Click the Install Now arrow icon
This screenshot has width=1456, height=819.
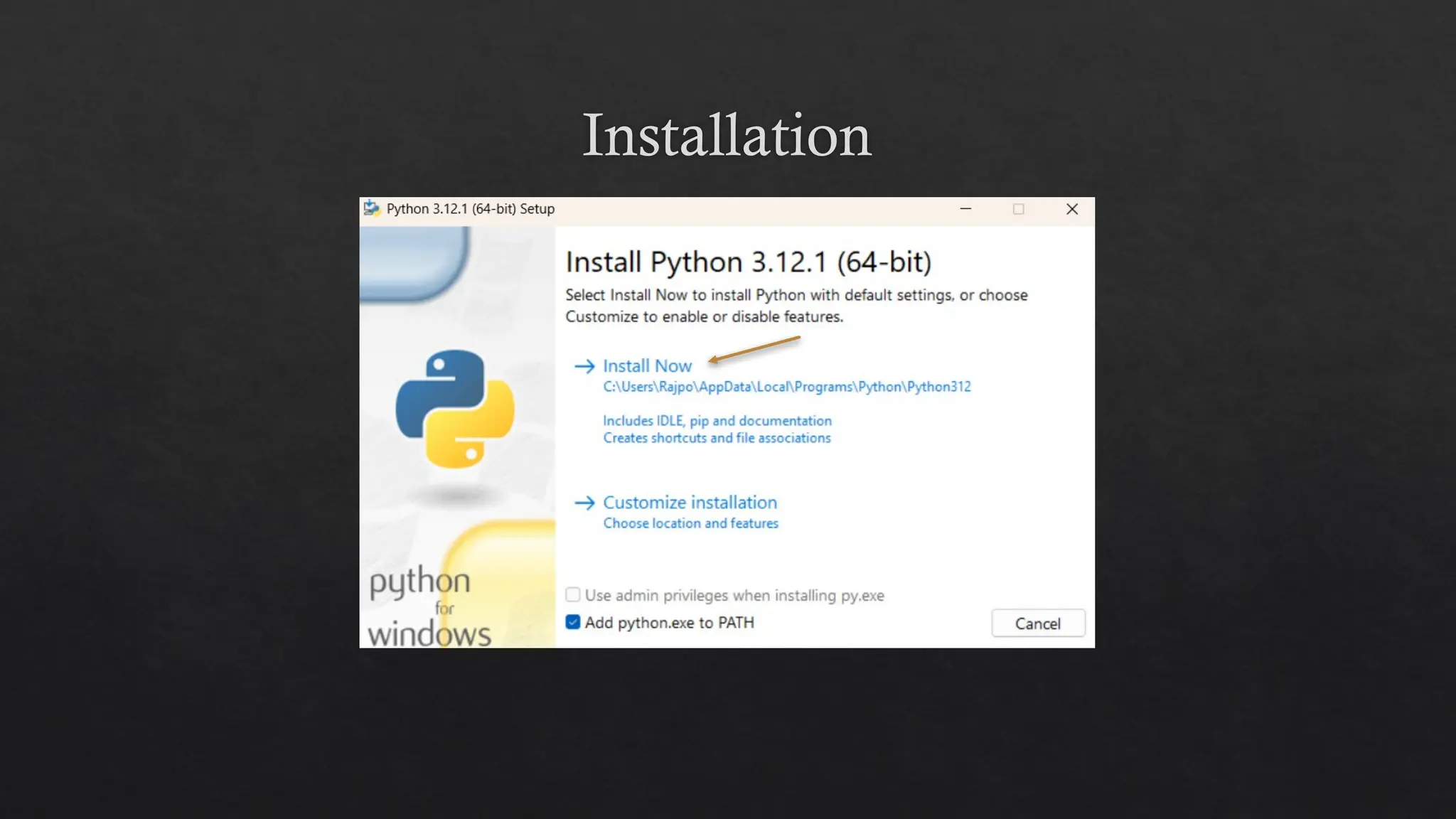coord(584,366)
